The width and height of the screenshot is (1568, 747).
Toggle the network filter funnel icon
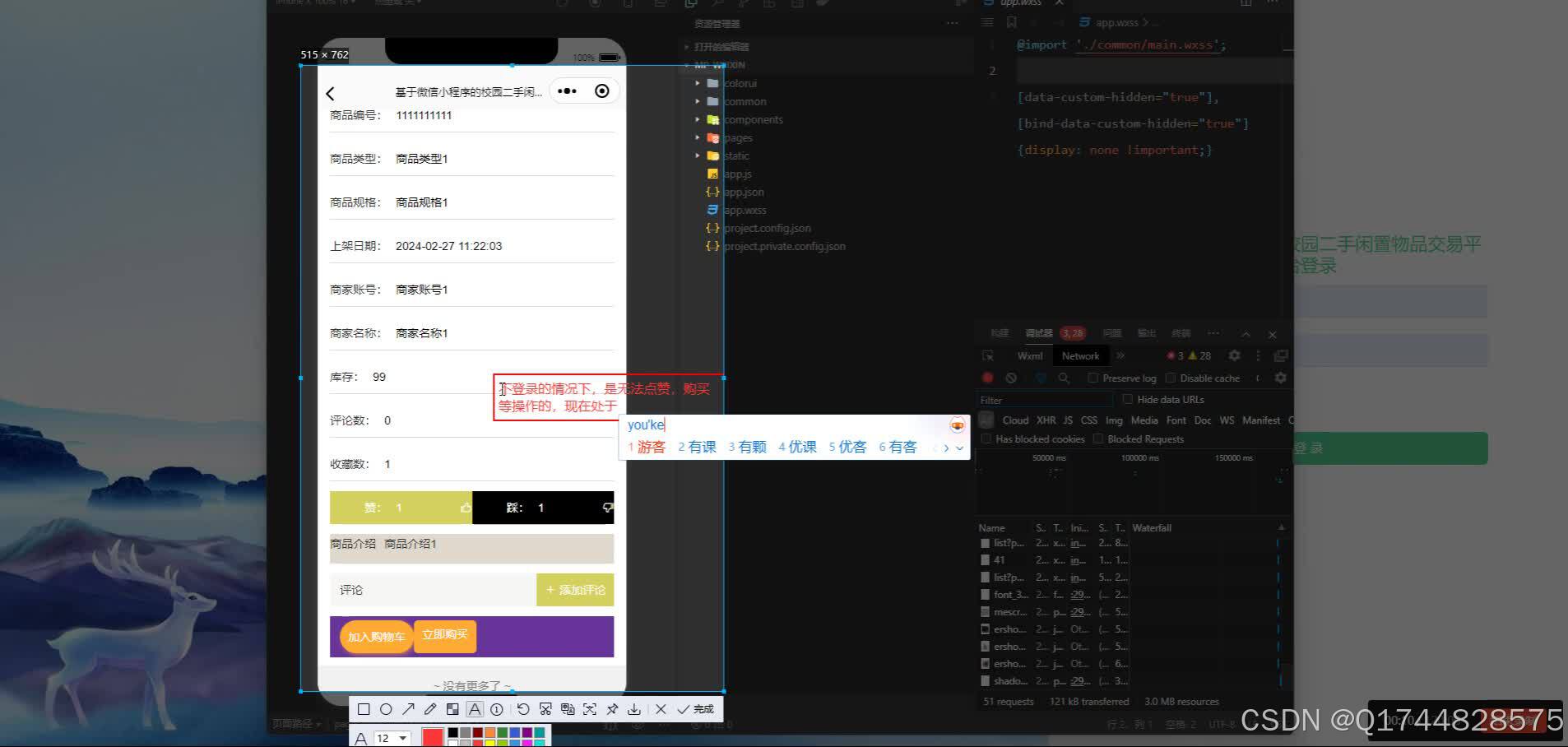click(1041, 378)
